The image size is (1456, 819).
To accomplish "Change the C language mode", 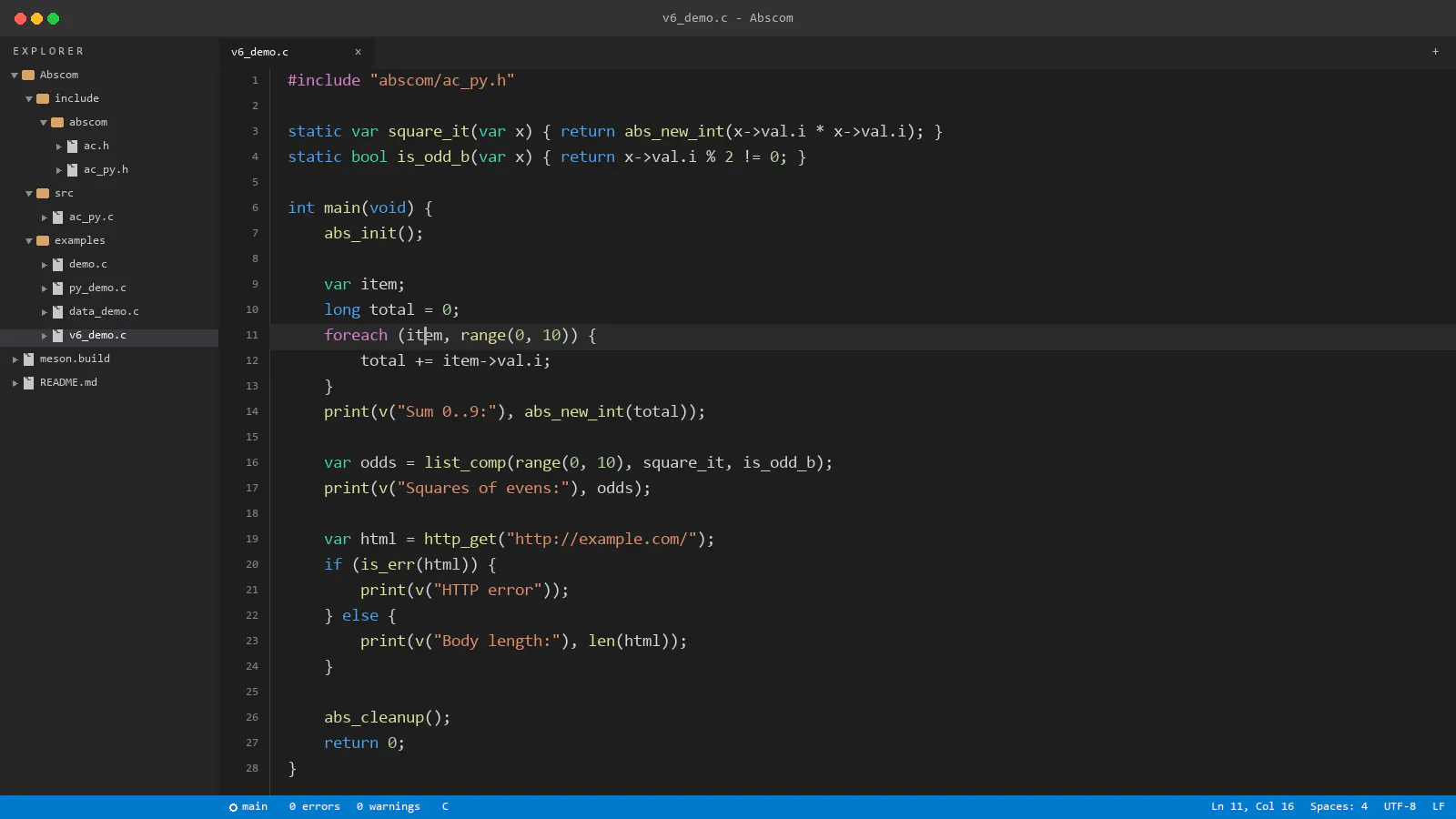I will 445,806.
